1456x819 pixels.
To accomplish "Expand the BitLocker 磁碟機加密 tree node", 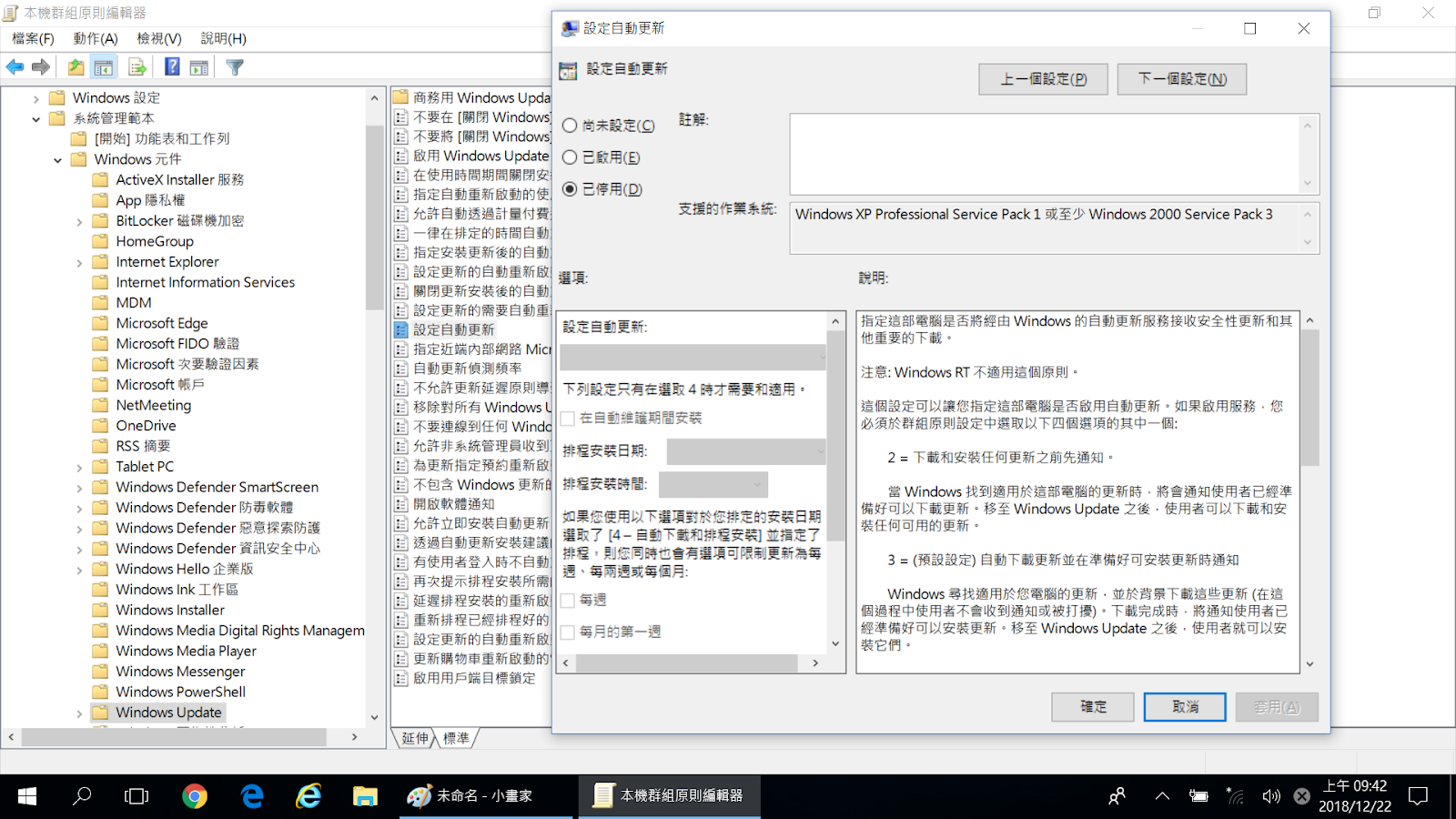I will (79, 221).
